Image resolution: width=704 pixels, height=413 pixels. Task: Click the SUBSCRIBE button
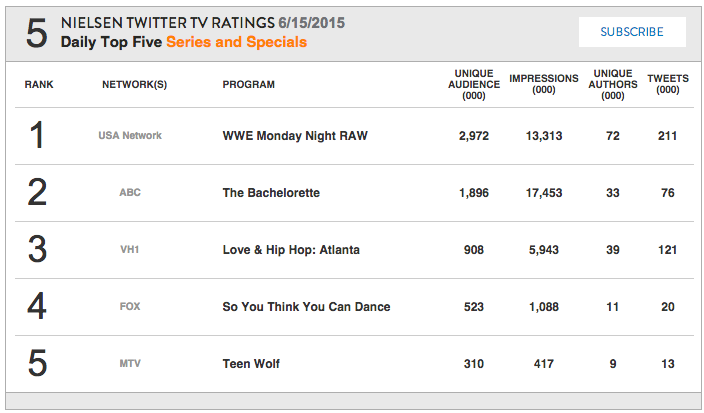[632, 32]
